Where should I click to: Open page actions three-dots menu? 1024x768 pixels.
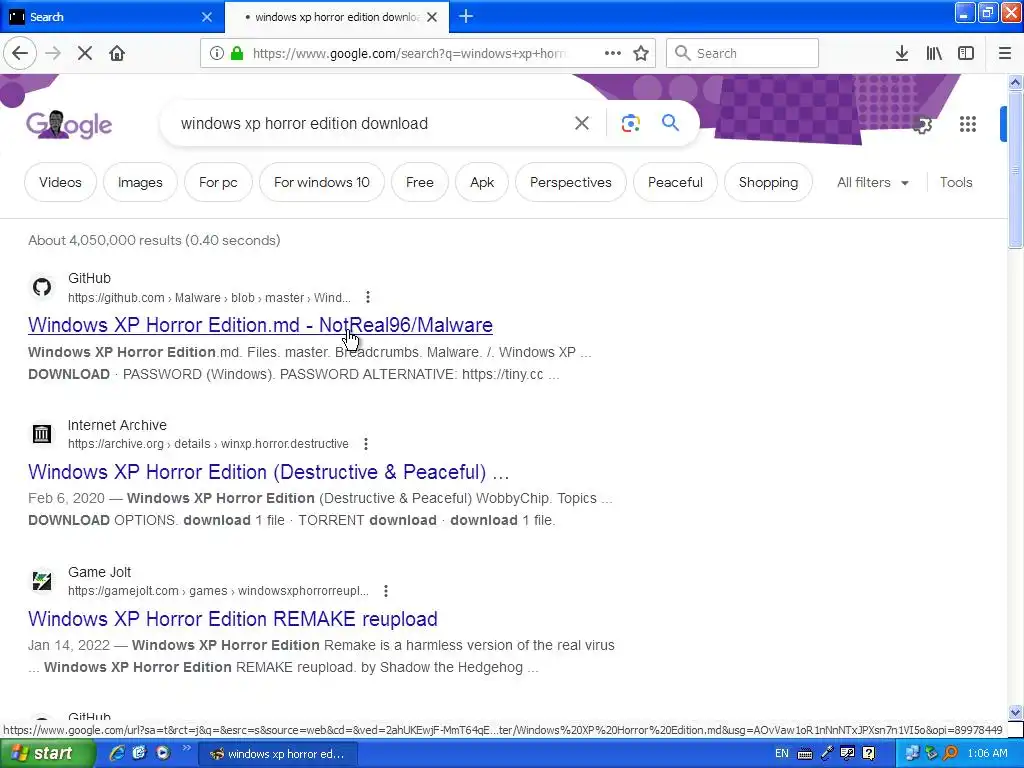pos(613,54)
